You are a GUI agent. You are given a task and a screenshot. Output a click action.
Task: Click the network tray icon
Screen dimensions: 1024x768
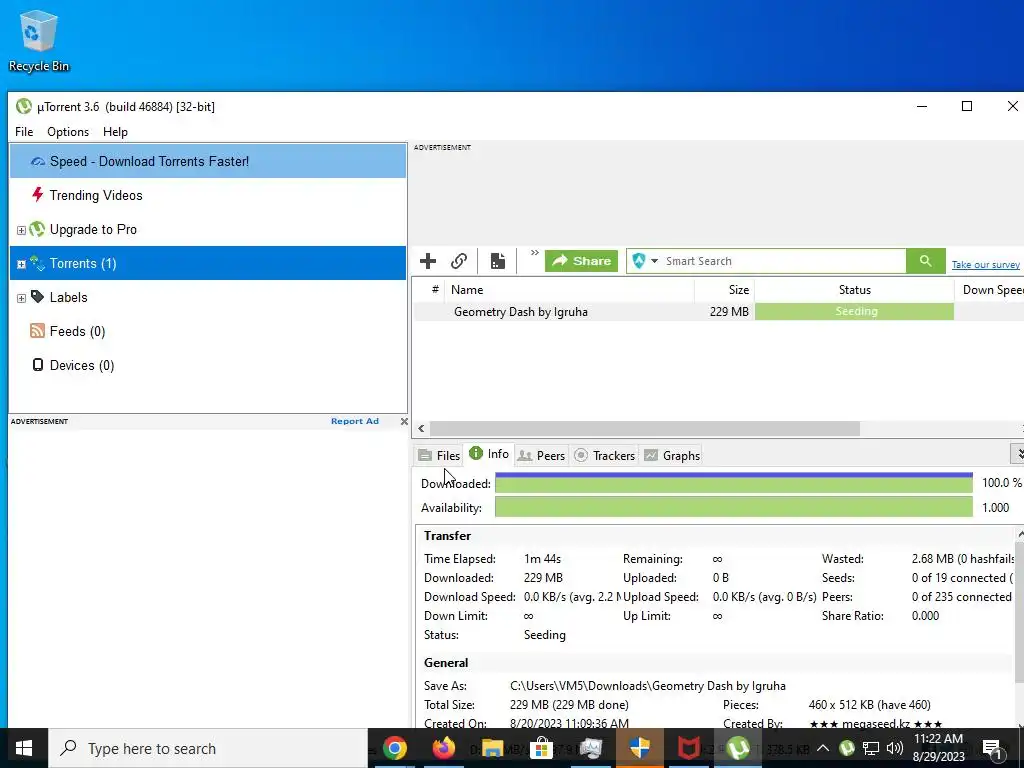point(871,748)
